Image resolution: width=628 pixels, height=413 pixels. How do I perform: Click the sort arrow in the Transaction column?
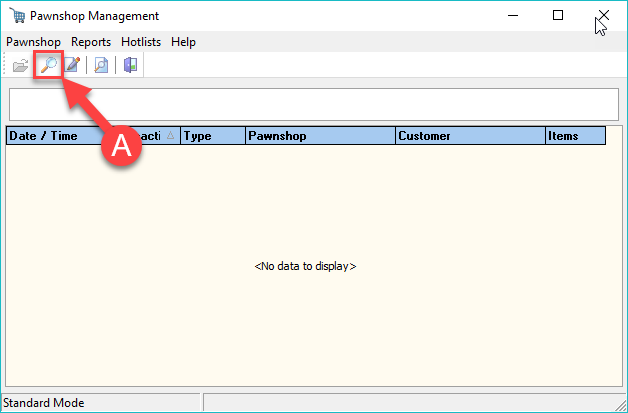pos(169,136)
